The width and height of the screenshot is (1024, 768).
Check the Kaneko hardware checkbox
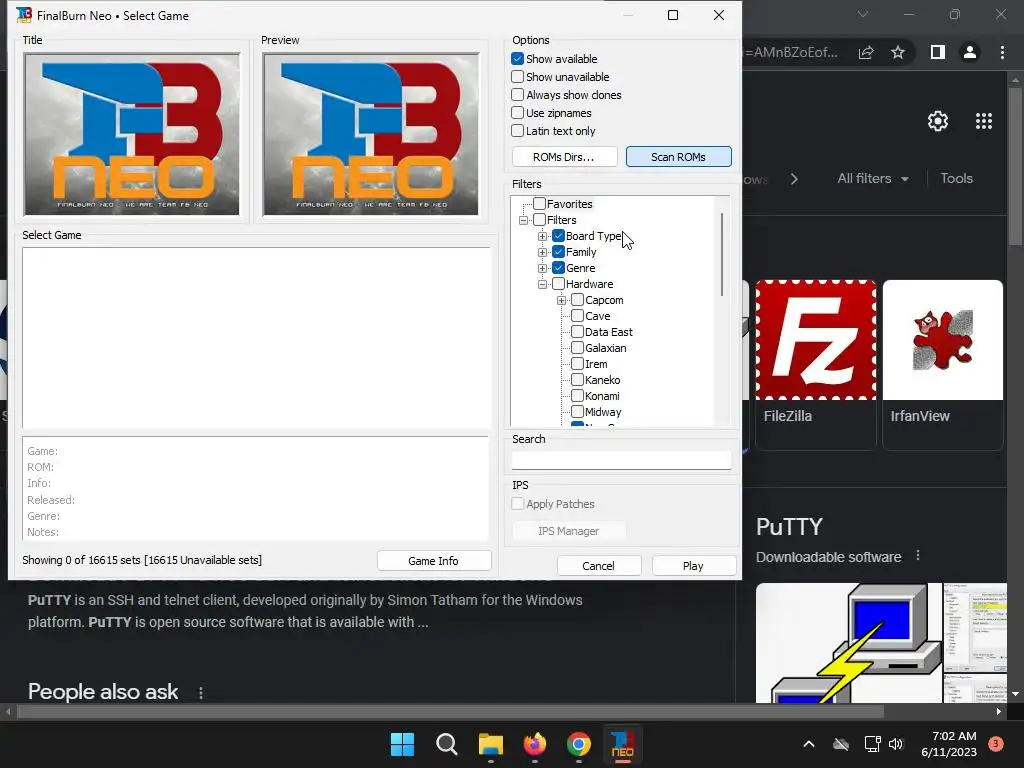pyautogui.click(x=577, y=380)
